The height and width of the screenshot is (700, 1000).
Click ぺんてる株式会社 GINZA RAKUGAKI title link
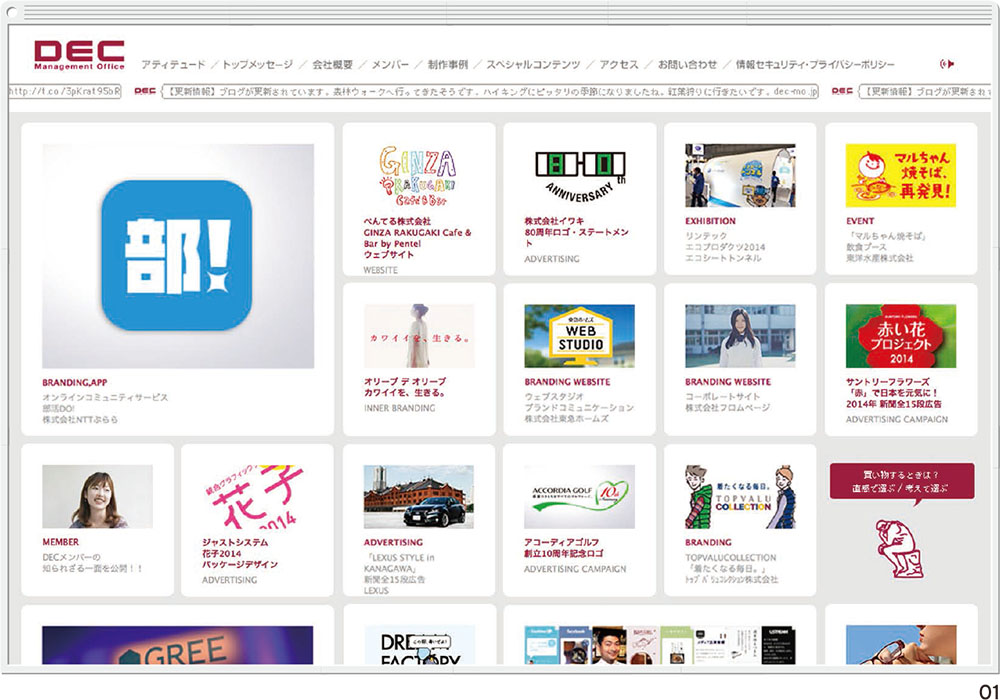(x=418, y=238)
